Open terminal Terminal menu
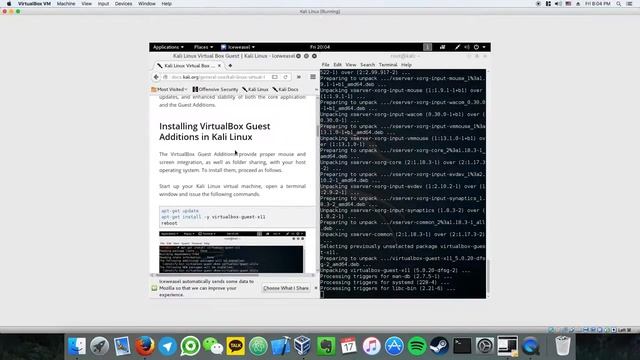Screen dimensions: 640x360 tap(388, 65)
